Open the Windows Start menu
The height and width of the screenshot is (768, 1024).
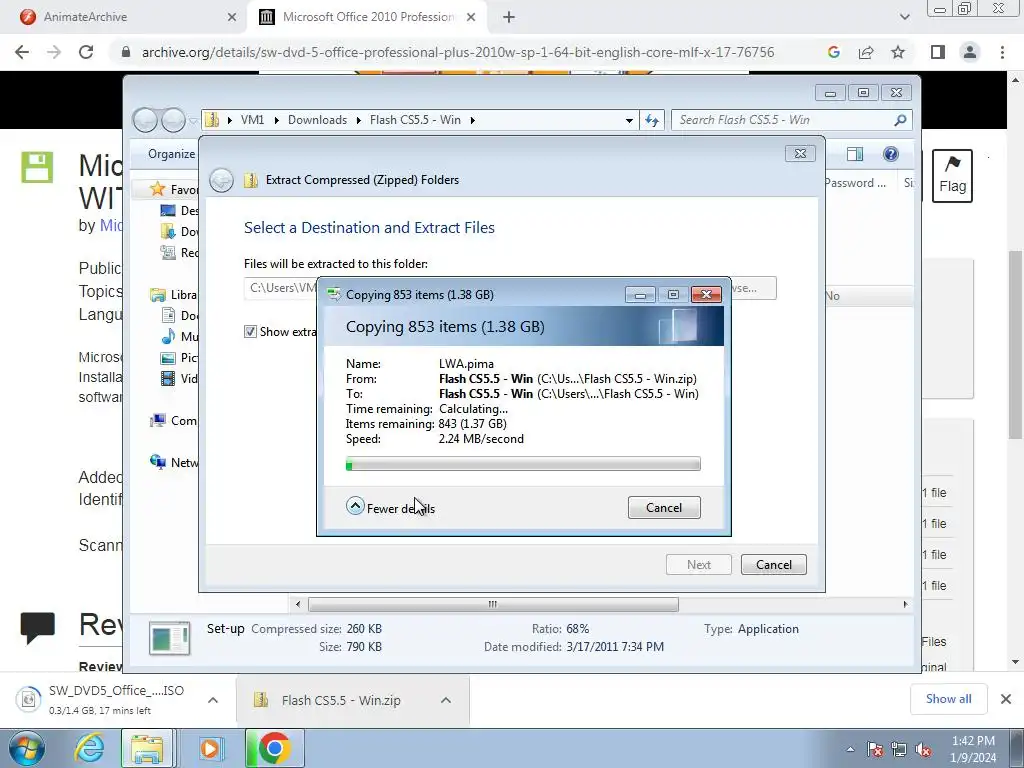(27, 748)
